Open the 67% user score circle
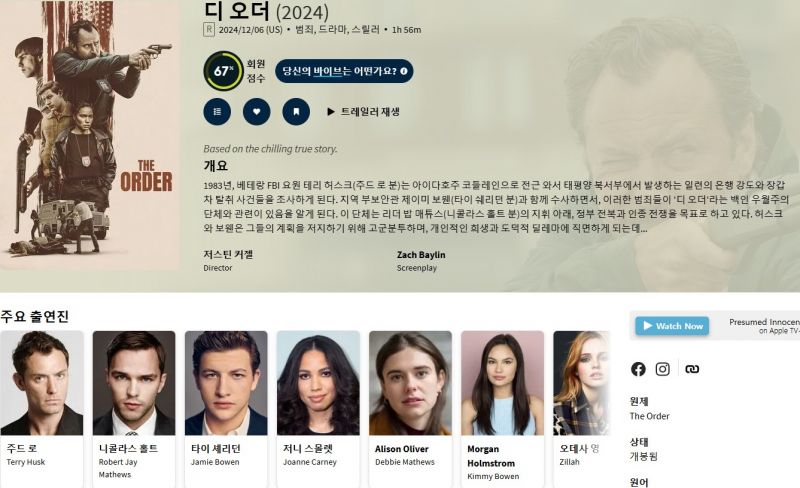Image resolution: width=800 pixels, height=488 pixels. point(223,71)
